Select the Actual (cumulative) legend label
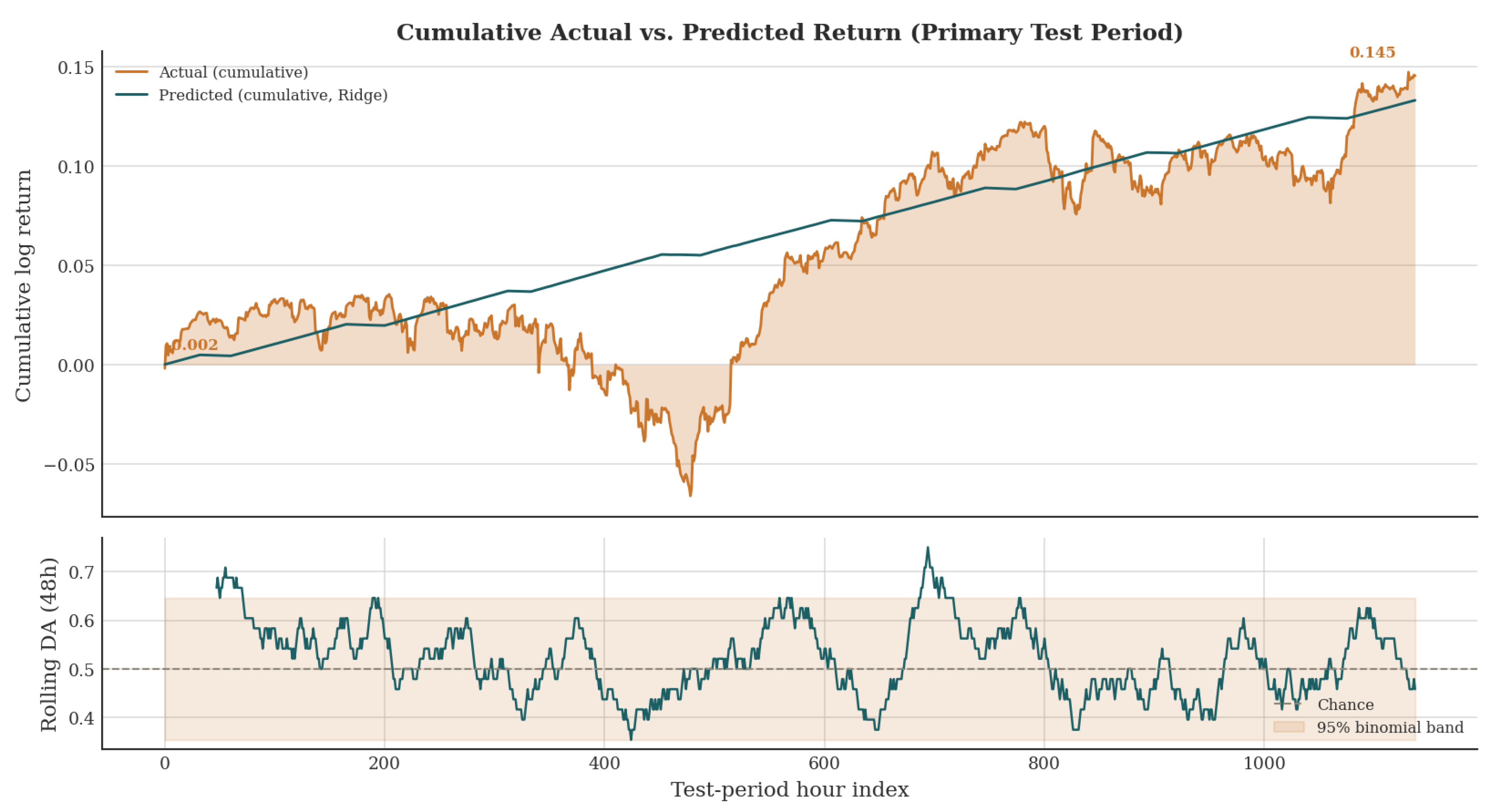 coord(234,72)
